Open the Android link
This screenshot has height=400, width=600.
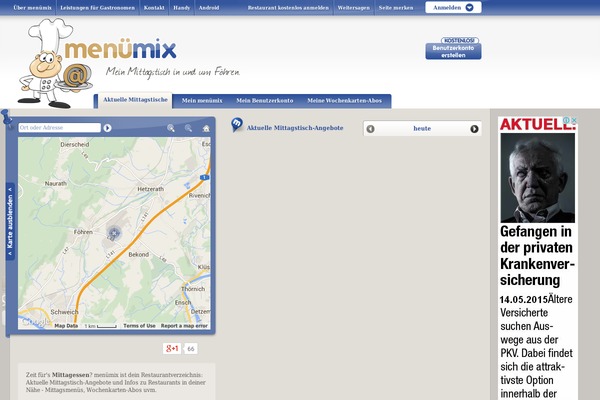pos(209,8)
